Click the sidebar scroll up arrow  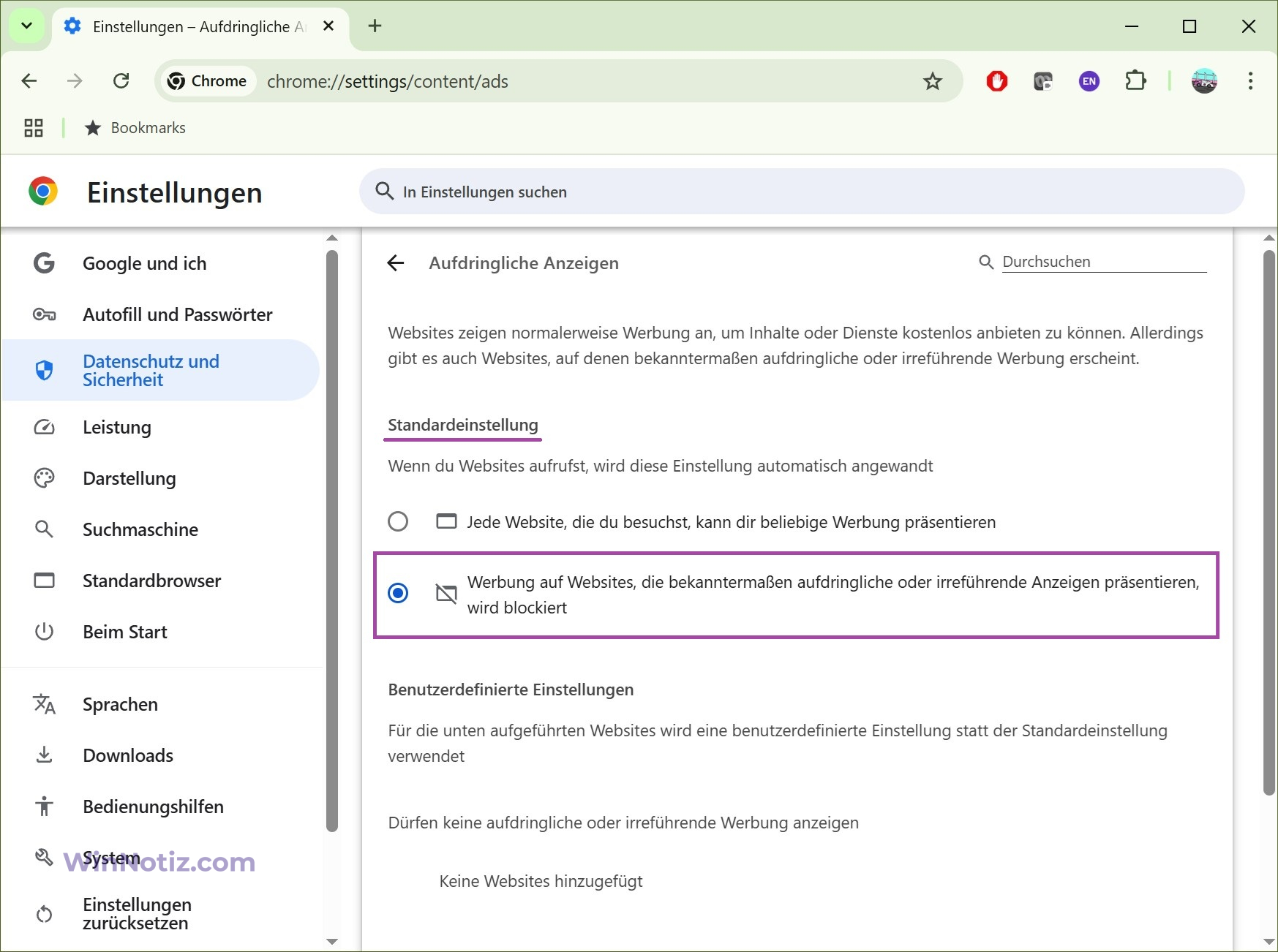(332, 238)
